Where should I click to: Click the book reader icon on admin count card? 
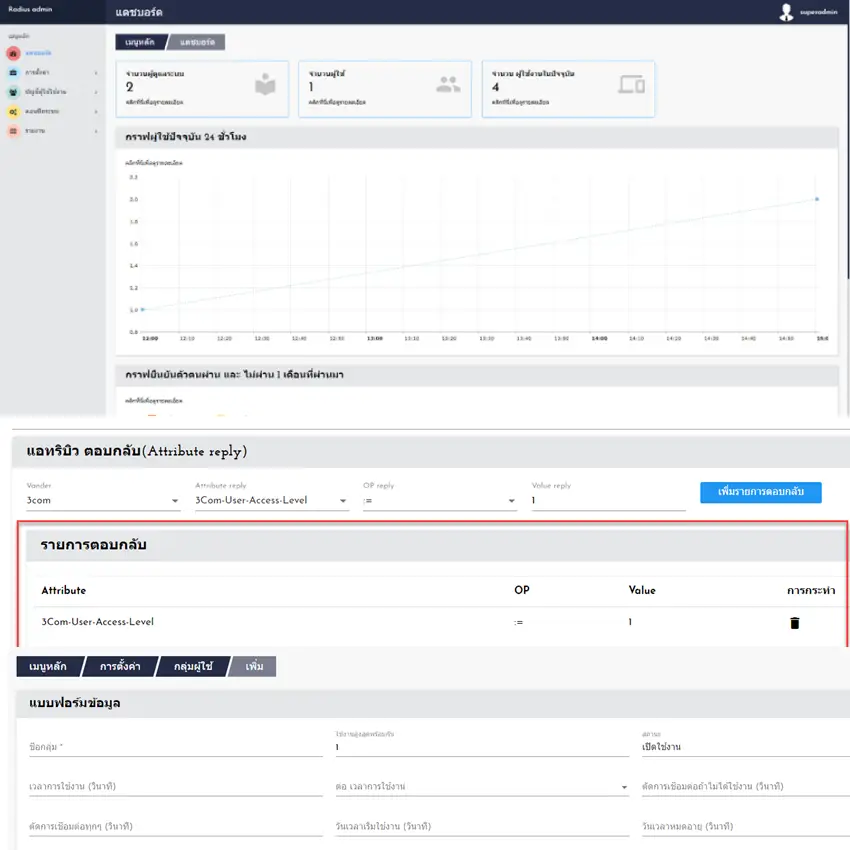(x=265, y=86)
